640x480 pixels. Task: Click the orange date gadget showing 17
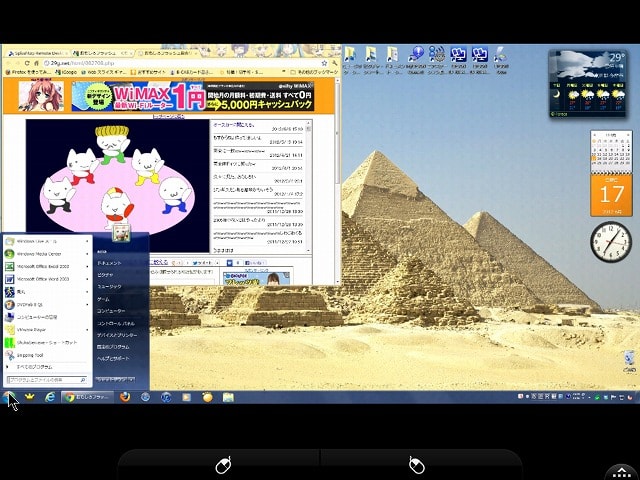click(x=611, y=195)
